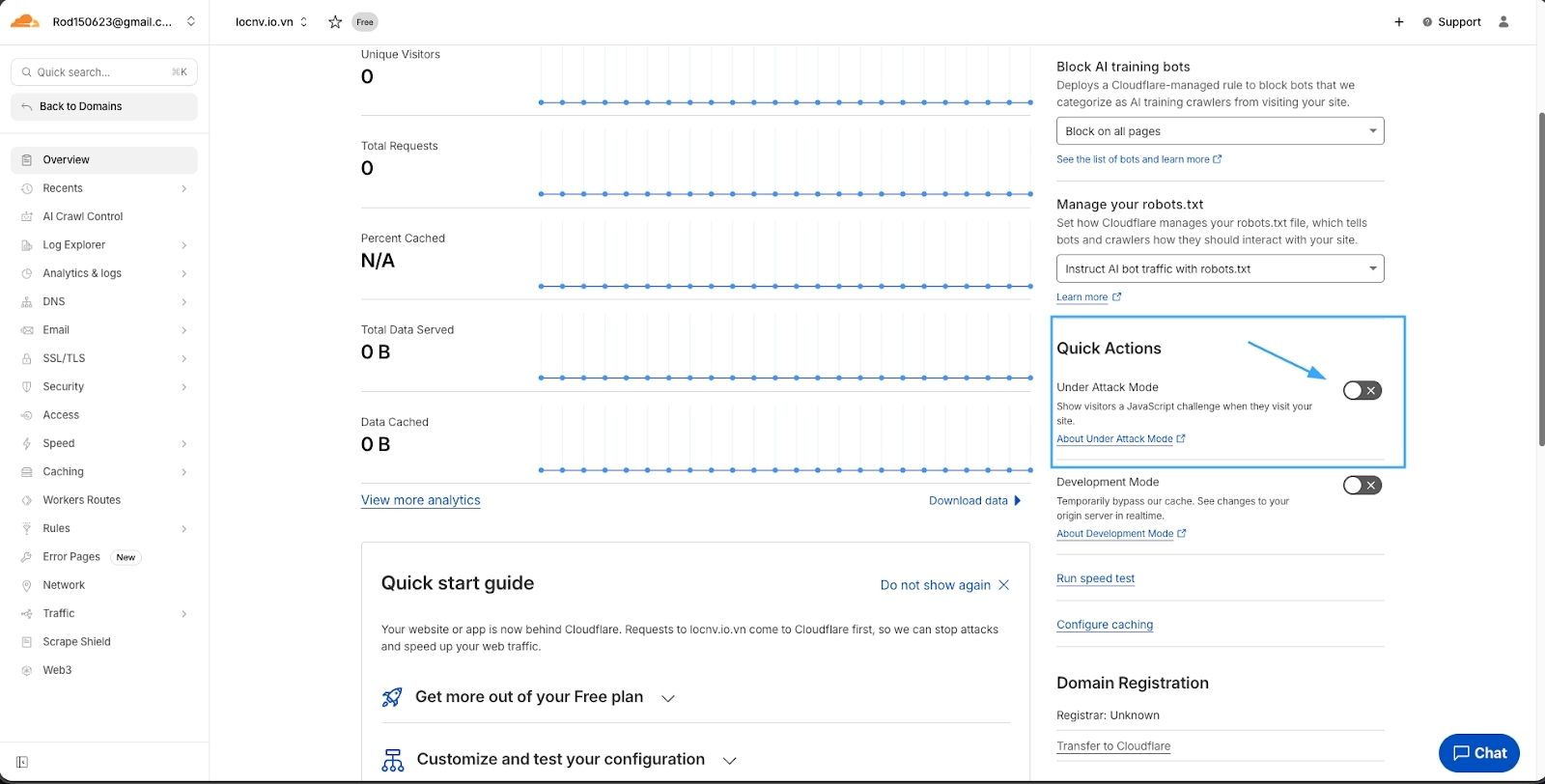Click the Web3 sidebar icon
1545x784 pixels.
coord(28,669)
